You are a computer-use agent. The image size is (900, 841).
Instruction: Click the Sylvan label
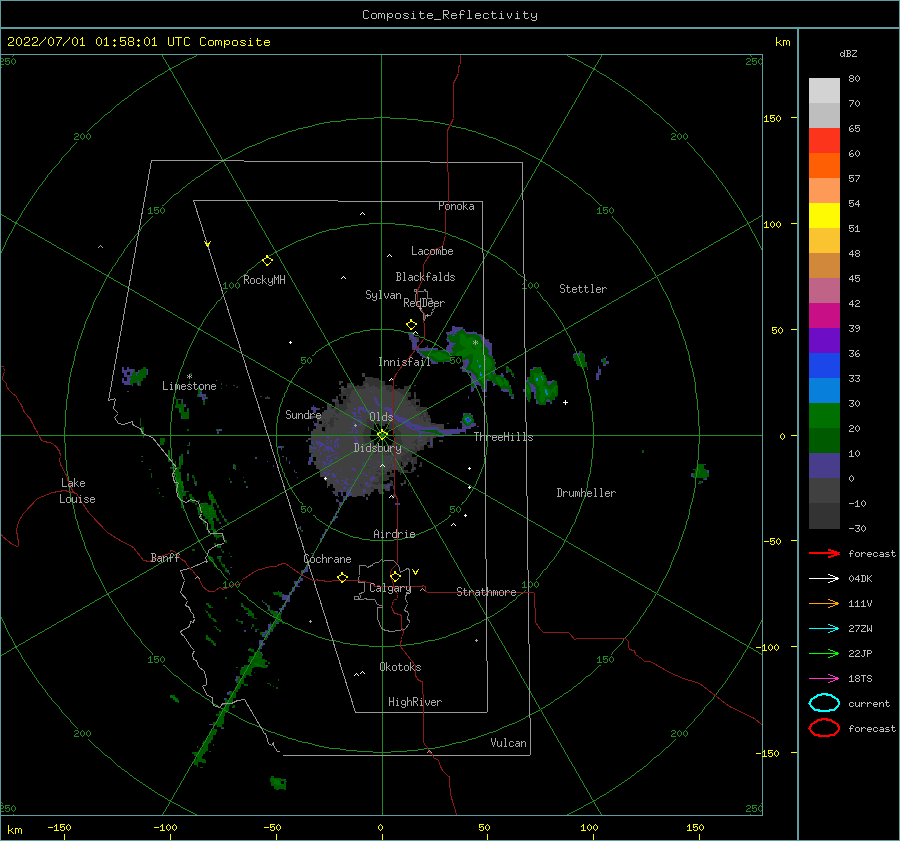[383, 294]
